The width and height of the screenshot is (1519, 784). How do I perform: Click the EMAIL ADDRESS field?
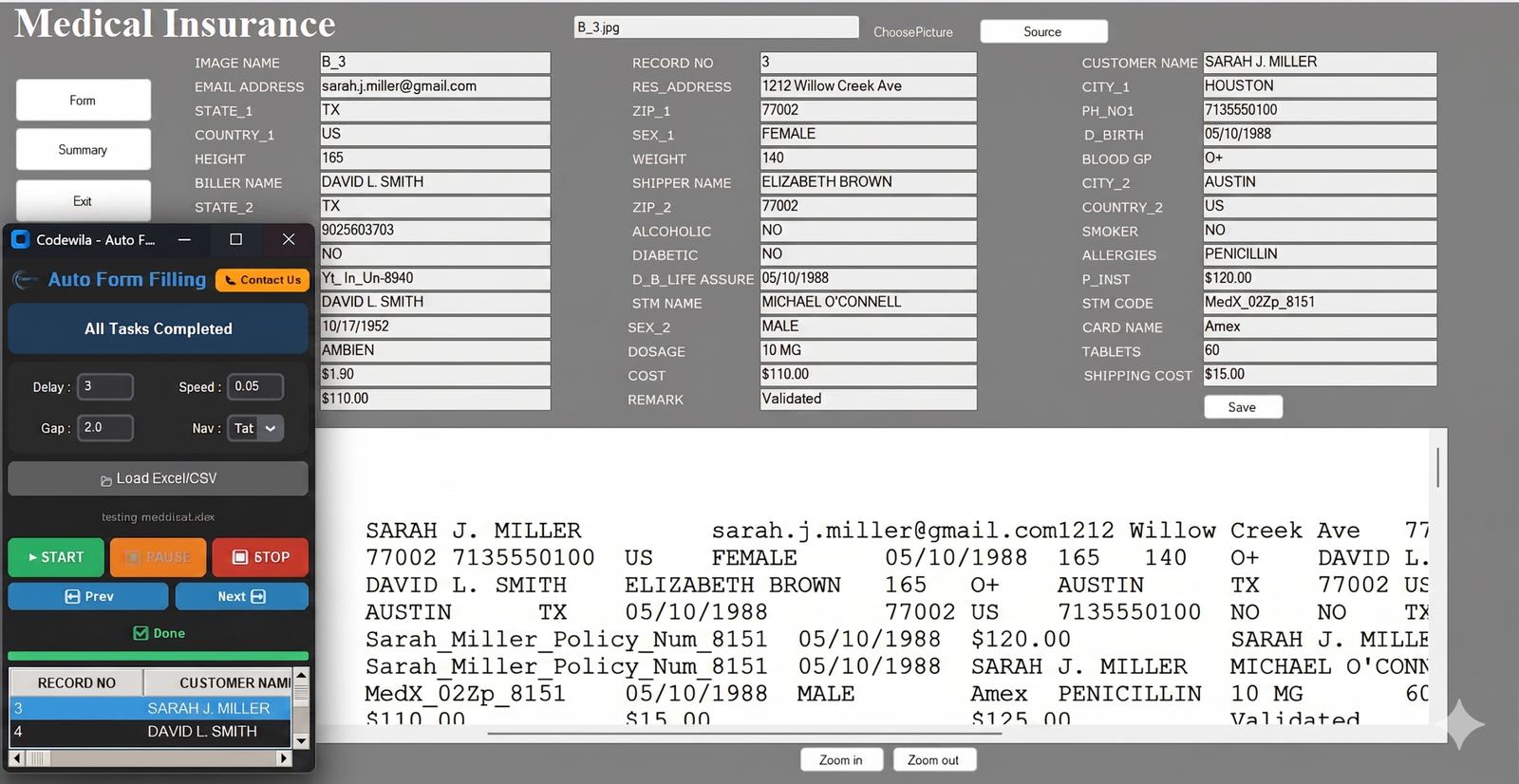pyautogui.click(x=435, y=86)
